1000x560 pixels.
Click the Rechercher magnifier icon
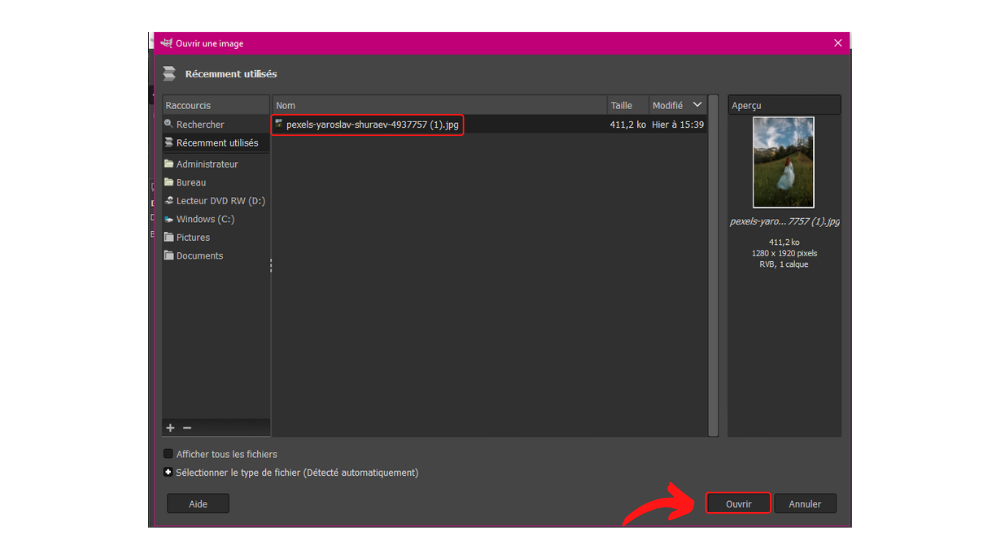pyautogui.click(x=168, y=124)
